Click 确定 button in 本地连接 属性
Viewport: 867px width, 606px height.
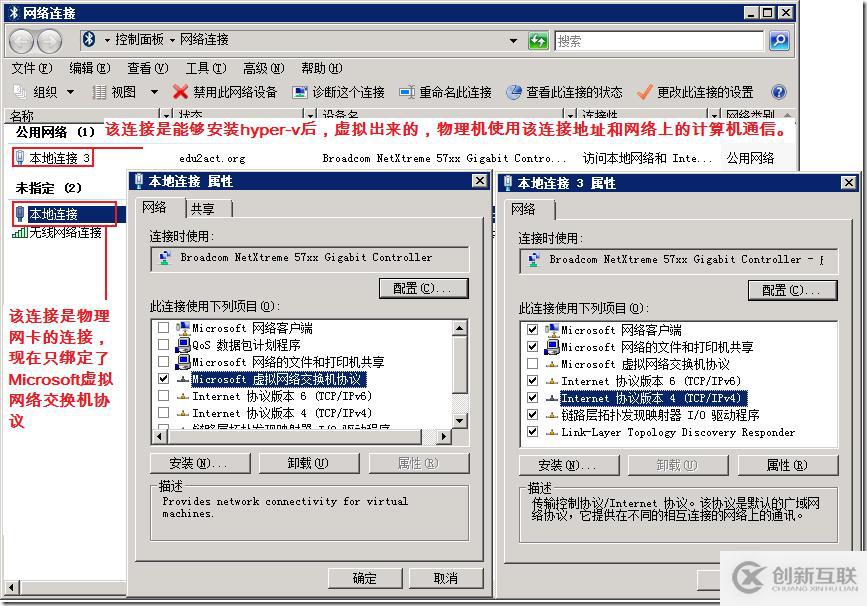pyautogui.click(x=364, y=578)
